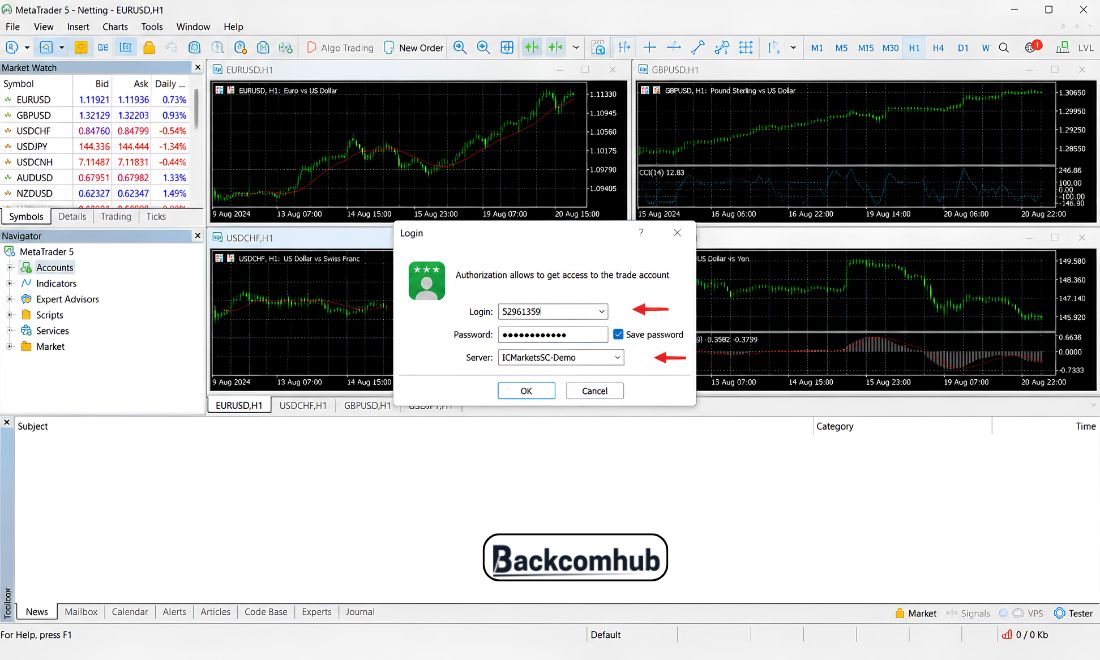This screenshot has height=660, width=1100.
Task: Click the Market button in Toolbox bar
Action: (x=915, y=613)
